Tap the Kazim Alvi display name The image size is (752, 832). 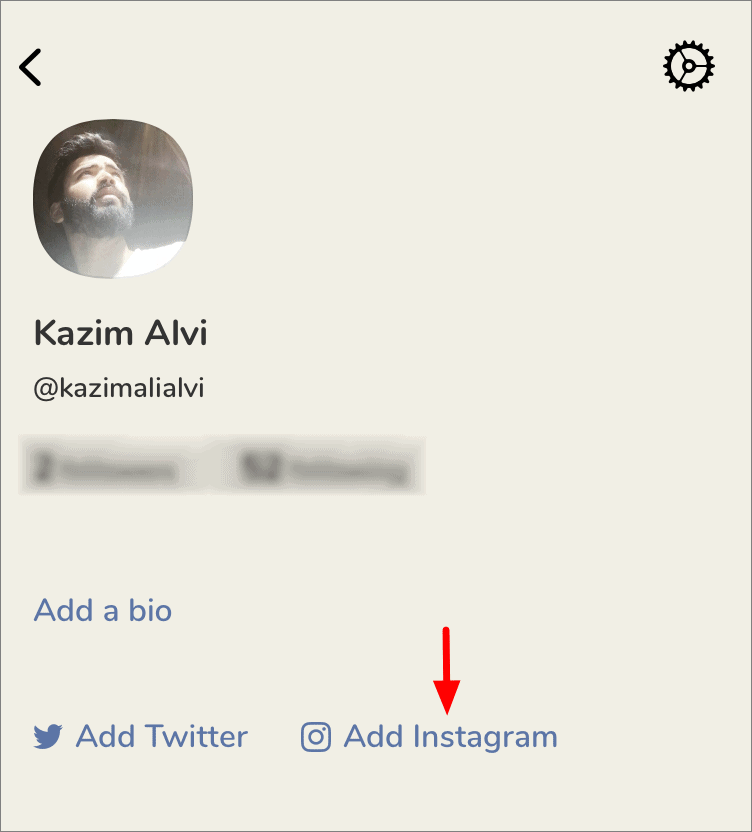(x=120, y=333)
